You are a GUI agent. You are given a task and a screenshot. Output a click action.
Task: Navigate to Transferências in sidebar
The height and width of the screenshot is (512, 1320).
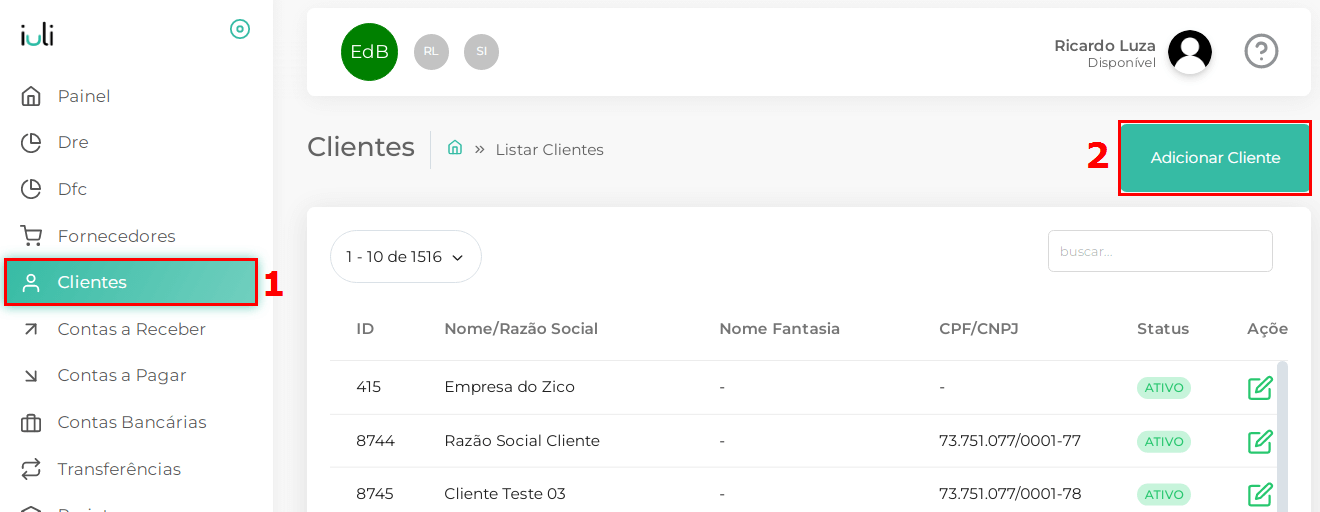point(119,469)
